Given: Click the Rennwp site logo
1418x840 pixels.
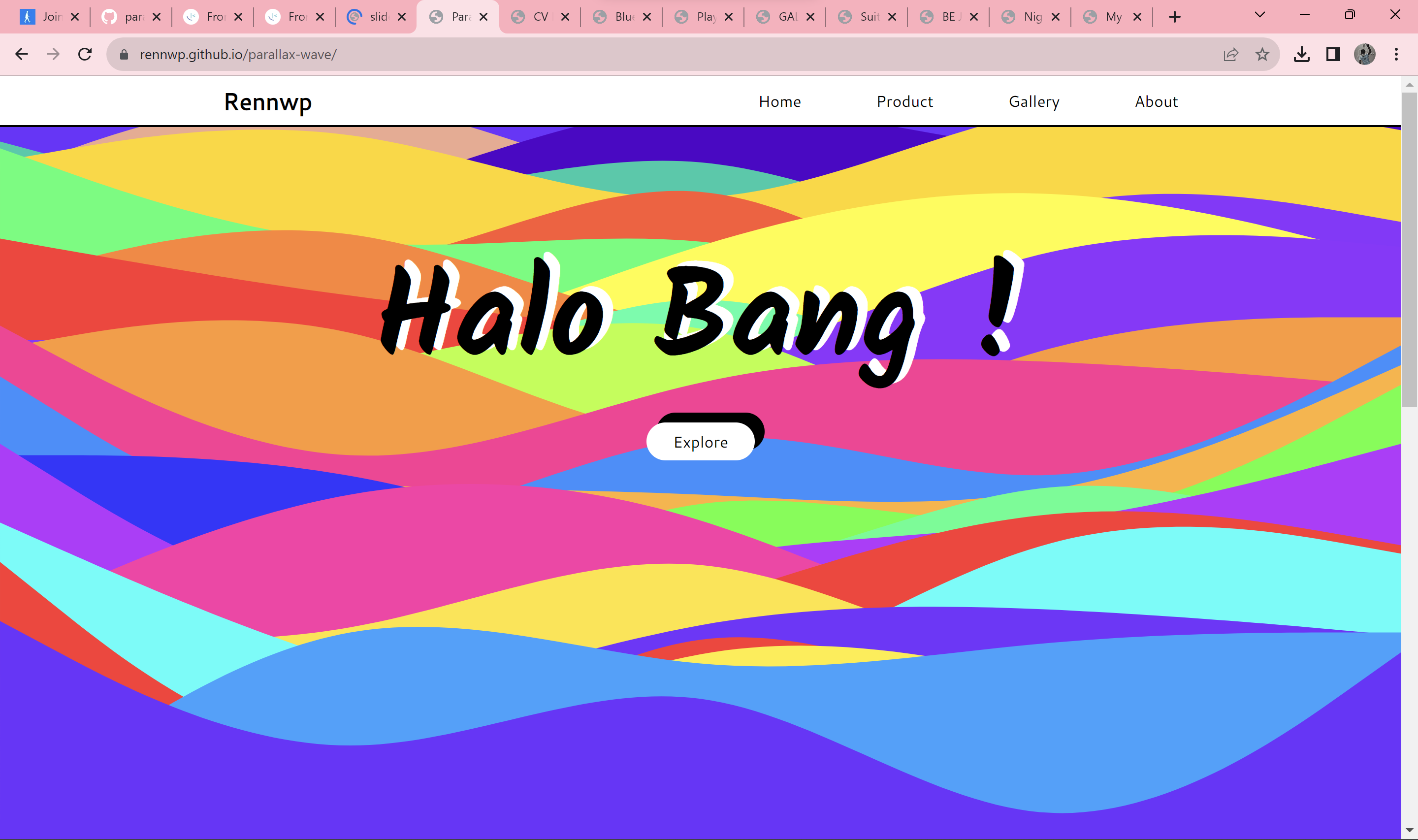Looking at the screenshot, I should pos(268,102).
